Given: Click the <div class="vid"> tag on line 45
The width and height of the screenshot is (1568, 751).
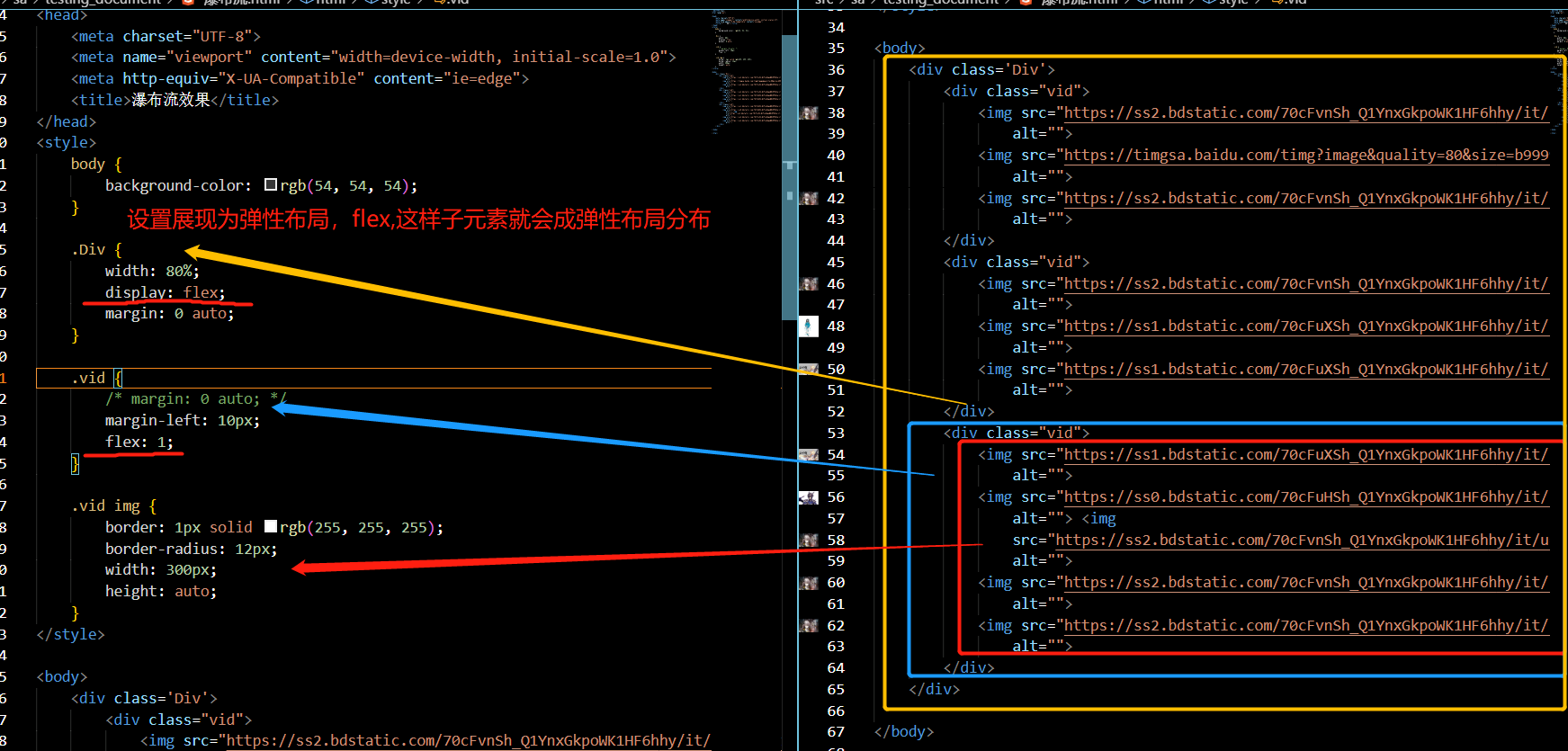Looking at the screenshot, I should pyautogui.click(x=1017, y=262).
